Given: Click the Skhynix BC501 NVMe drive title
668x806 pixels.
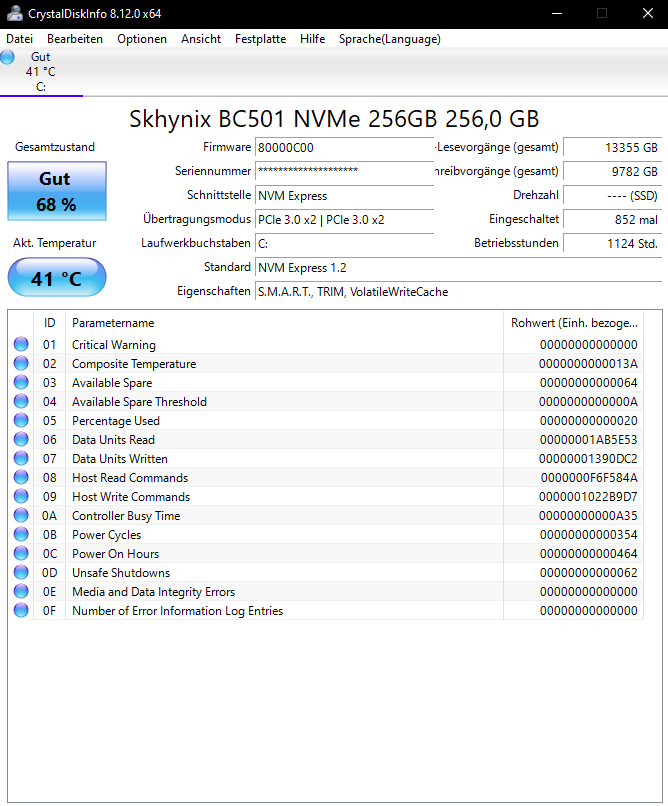Looking at the screenshot, I should pyautogui.click(x=334, y=119).
